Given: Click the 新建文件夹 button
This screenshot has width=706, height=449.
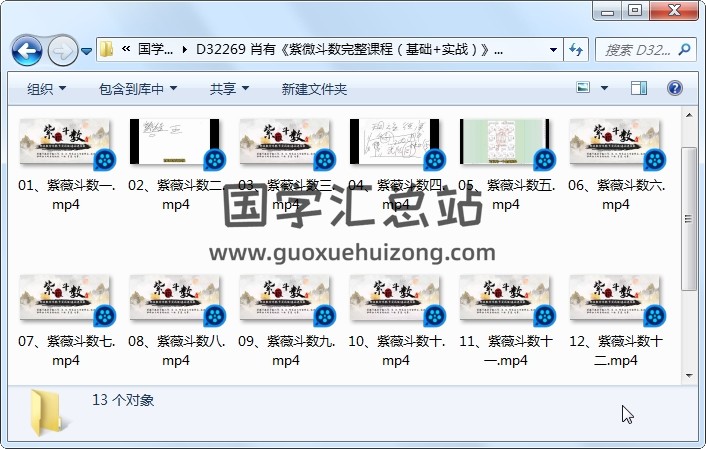Looking at the screenshot, I should point(314,89).
